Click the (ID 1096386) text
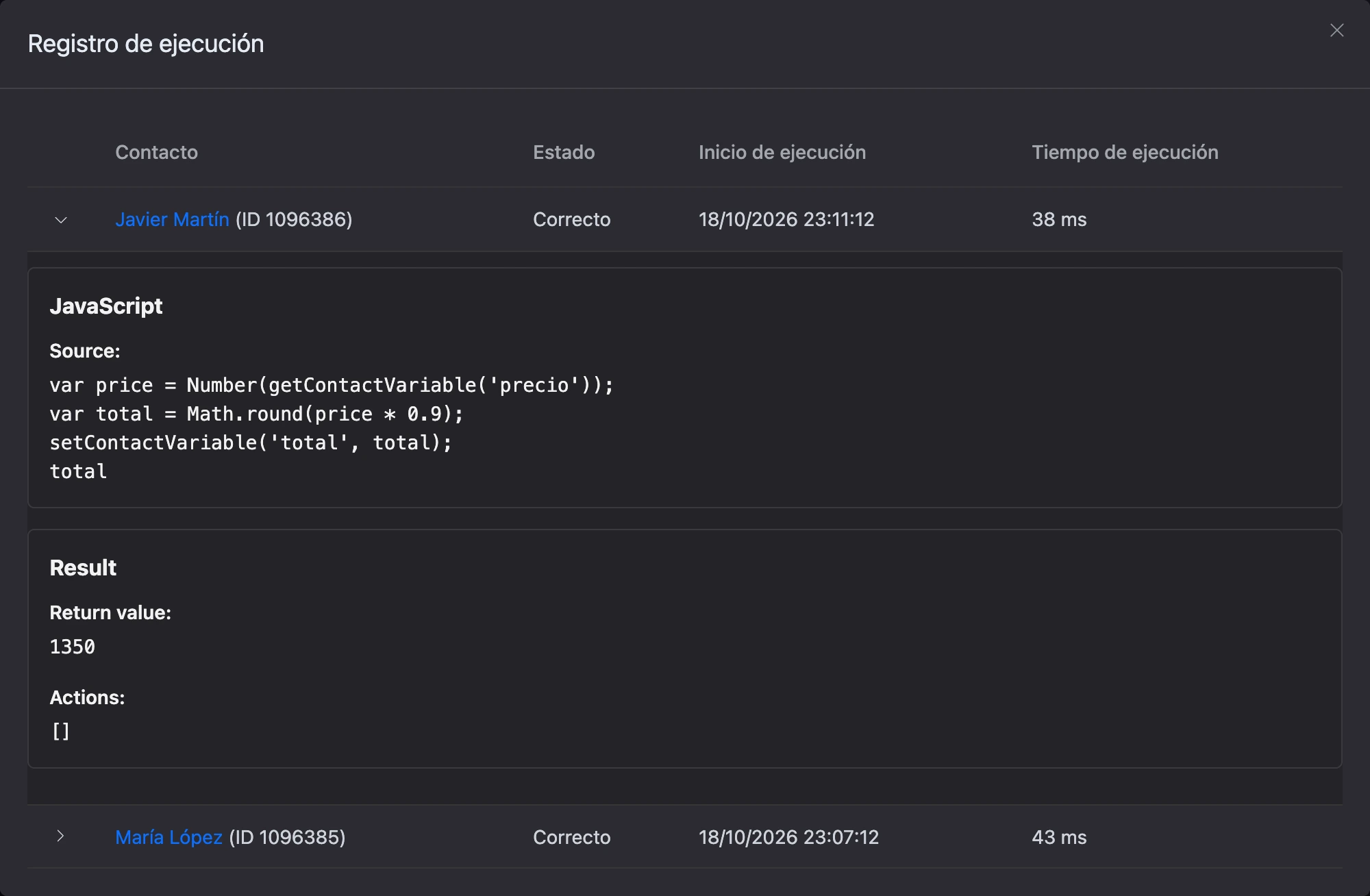The width and height of the screenshot is (1370, 896). click(294, 219)
